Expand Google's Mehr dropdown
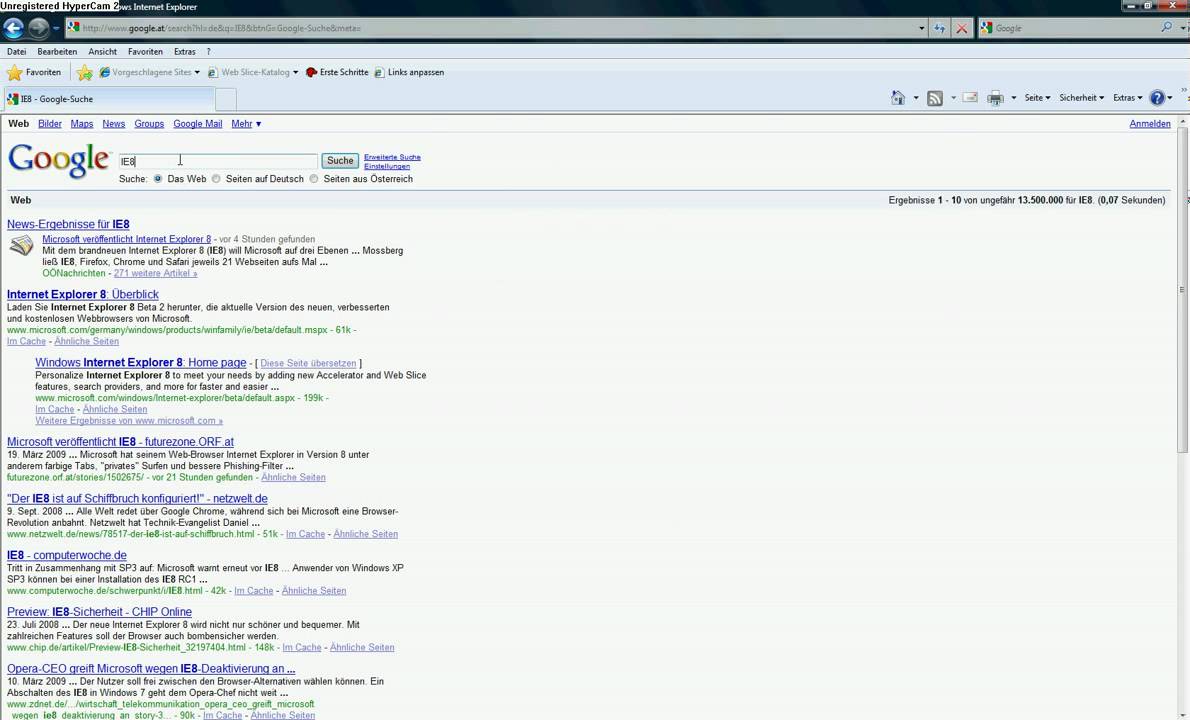1190x720 pixels. (x=246, y=124)
